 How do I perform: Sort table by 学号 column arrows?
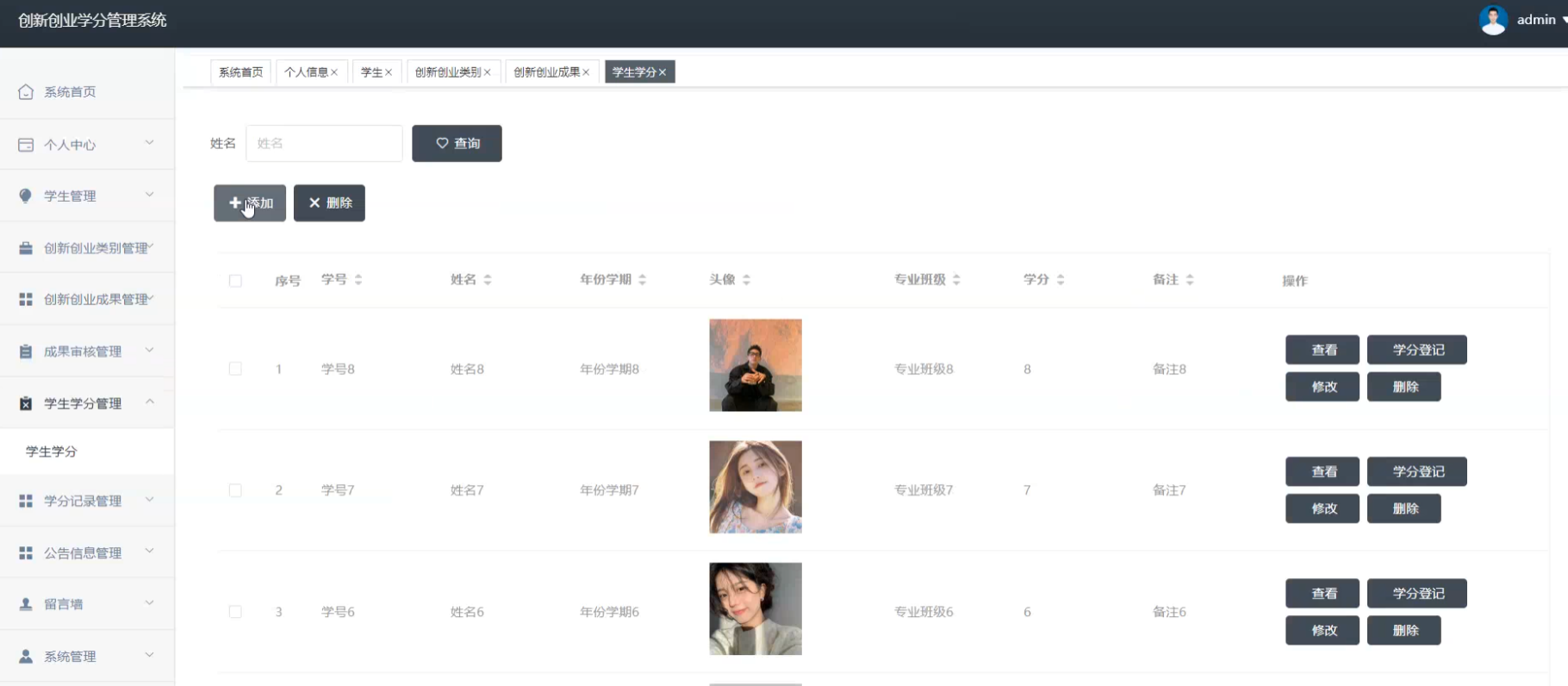[358, 279]
